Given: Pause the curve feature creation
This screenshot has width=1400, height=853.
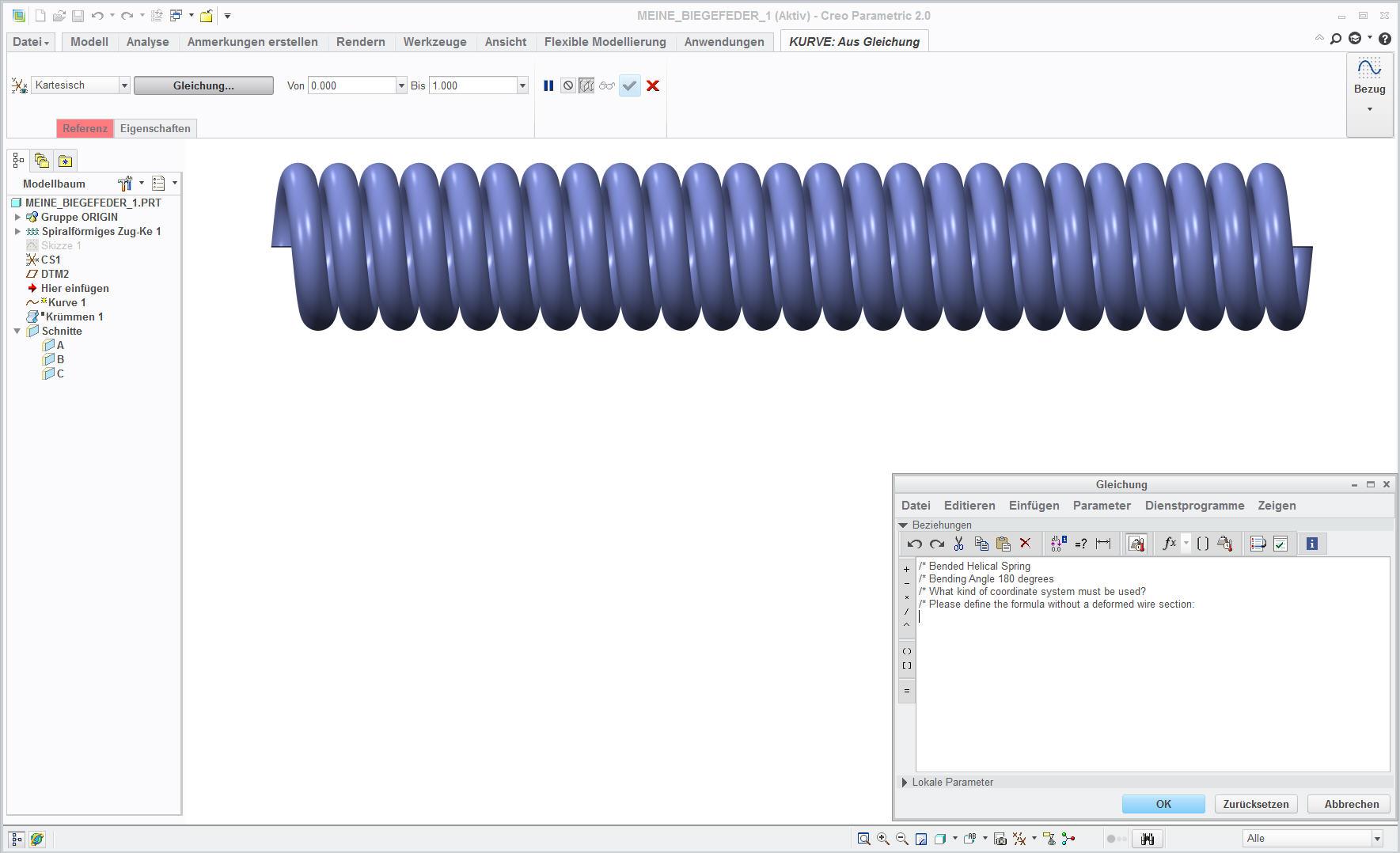Looking at the screenshot, I should pos(549,85).
